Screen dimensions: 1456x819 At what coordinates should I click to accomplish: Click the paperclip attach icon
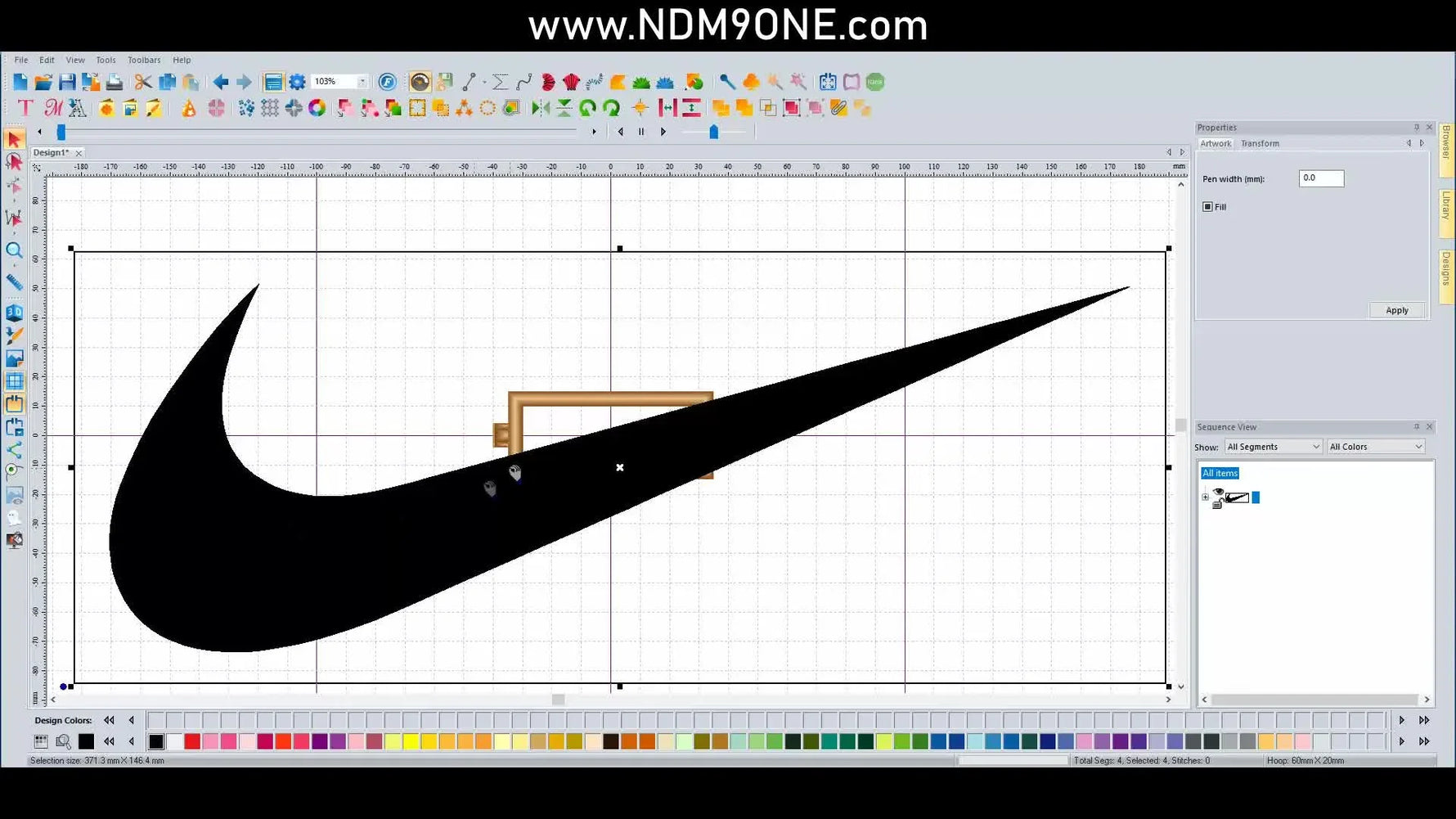point(838,108)
